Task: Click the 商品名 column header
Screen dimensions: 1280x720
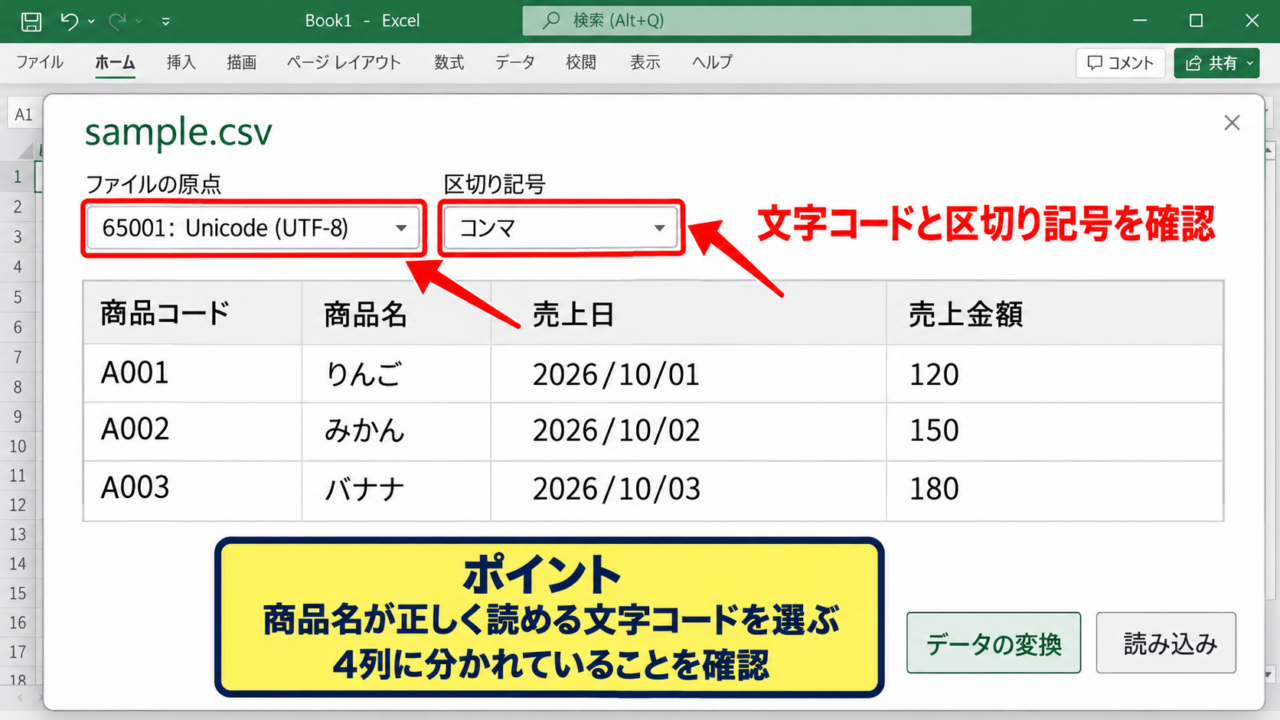Action: point(396,313)
